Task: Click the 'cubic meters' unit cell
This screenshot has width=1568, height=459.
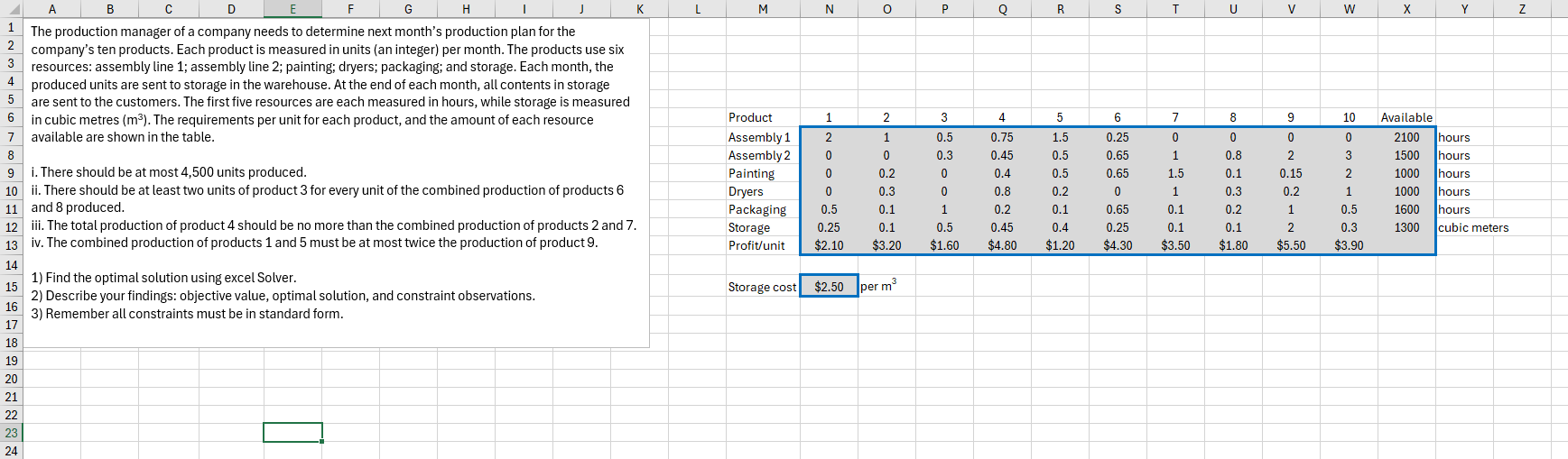Action: tap(1473, 227)
